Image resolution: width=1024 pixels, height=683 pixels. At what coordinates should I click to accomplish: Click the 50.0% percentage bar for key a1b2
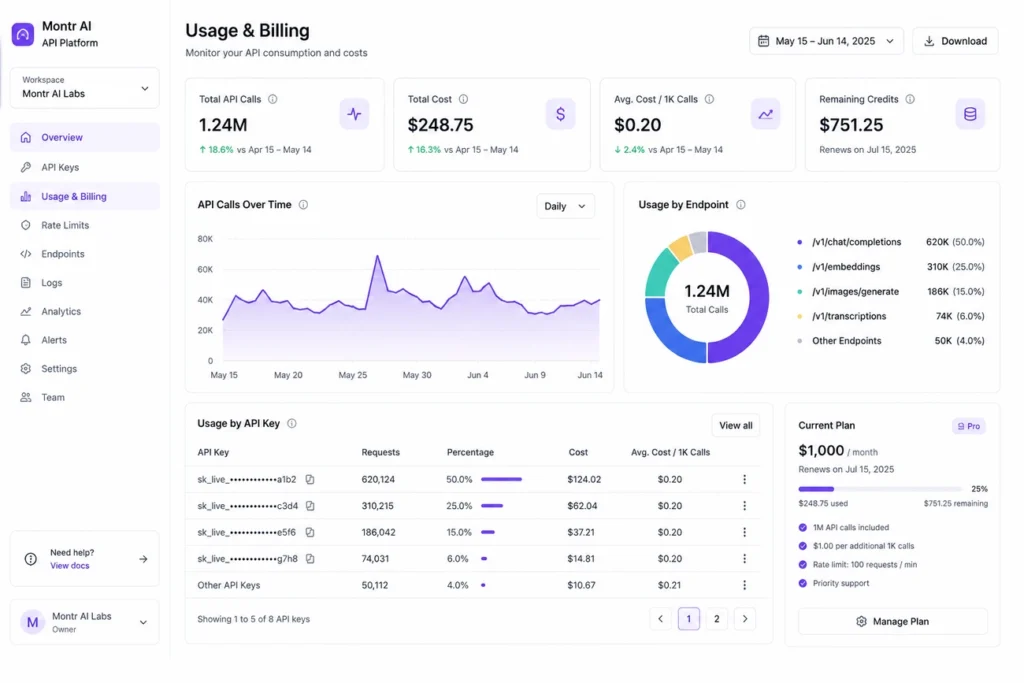(502, 479)
